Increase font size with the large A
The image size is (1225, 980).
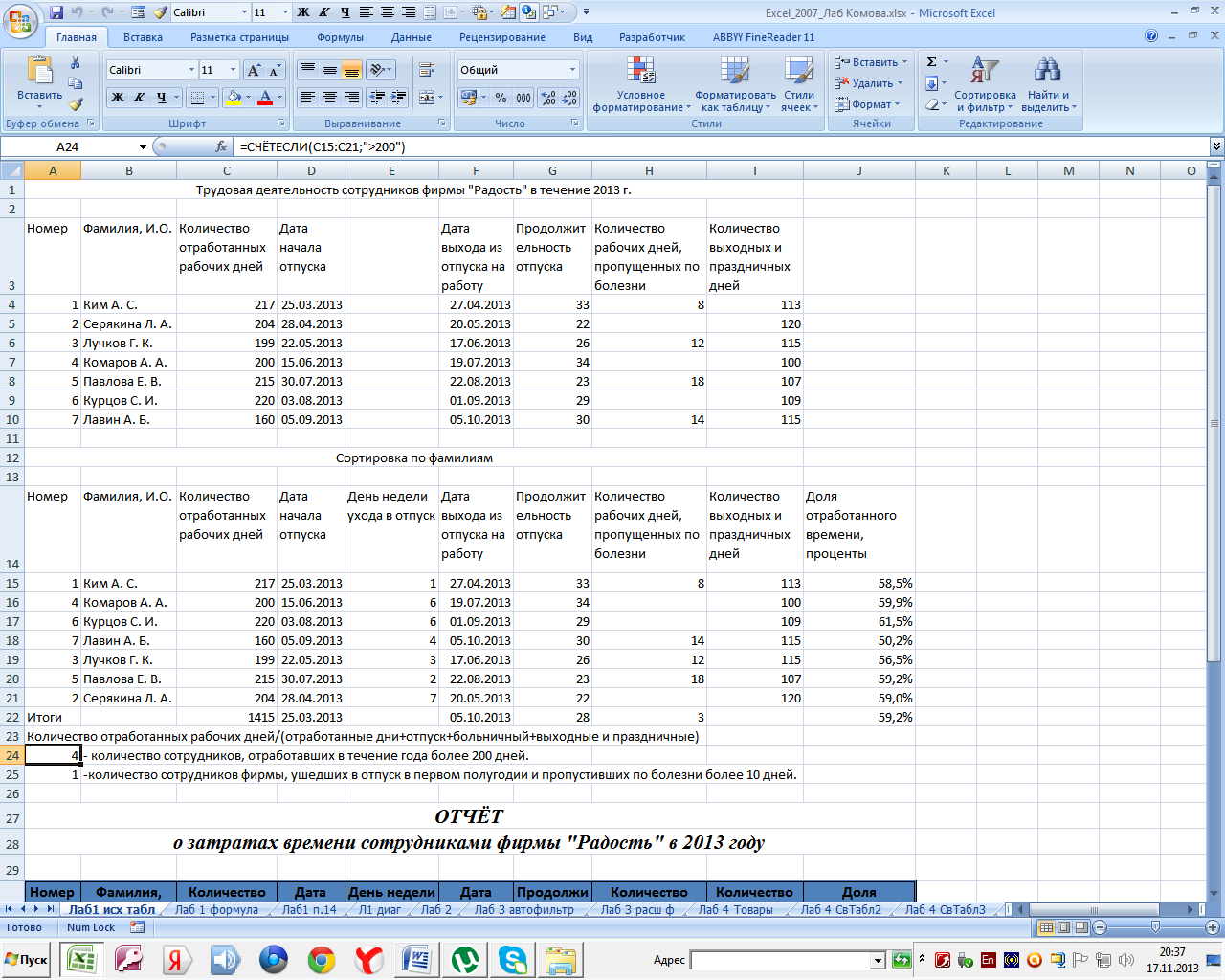pos(254,70)
